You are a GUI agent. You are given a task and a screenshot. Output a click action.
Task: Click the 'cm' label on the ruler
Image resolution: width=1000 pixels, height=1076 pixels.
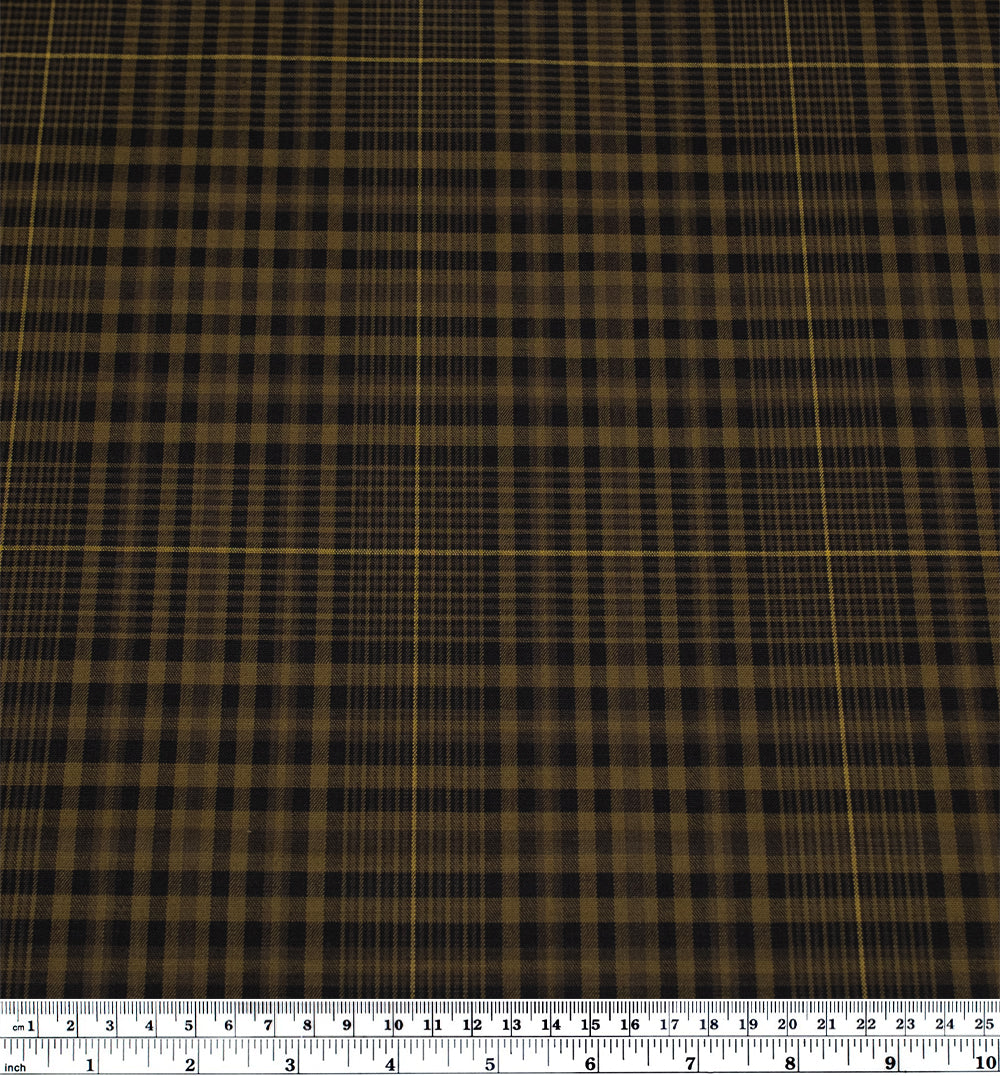pyautogui.click(x=16, y=1026)
